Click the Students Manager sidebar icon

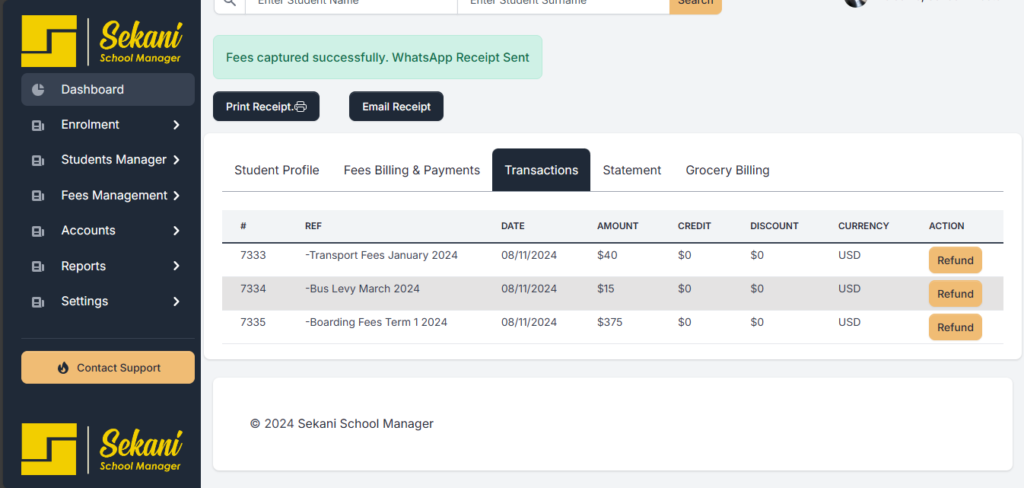click(38, 161)
